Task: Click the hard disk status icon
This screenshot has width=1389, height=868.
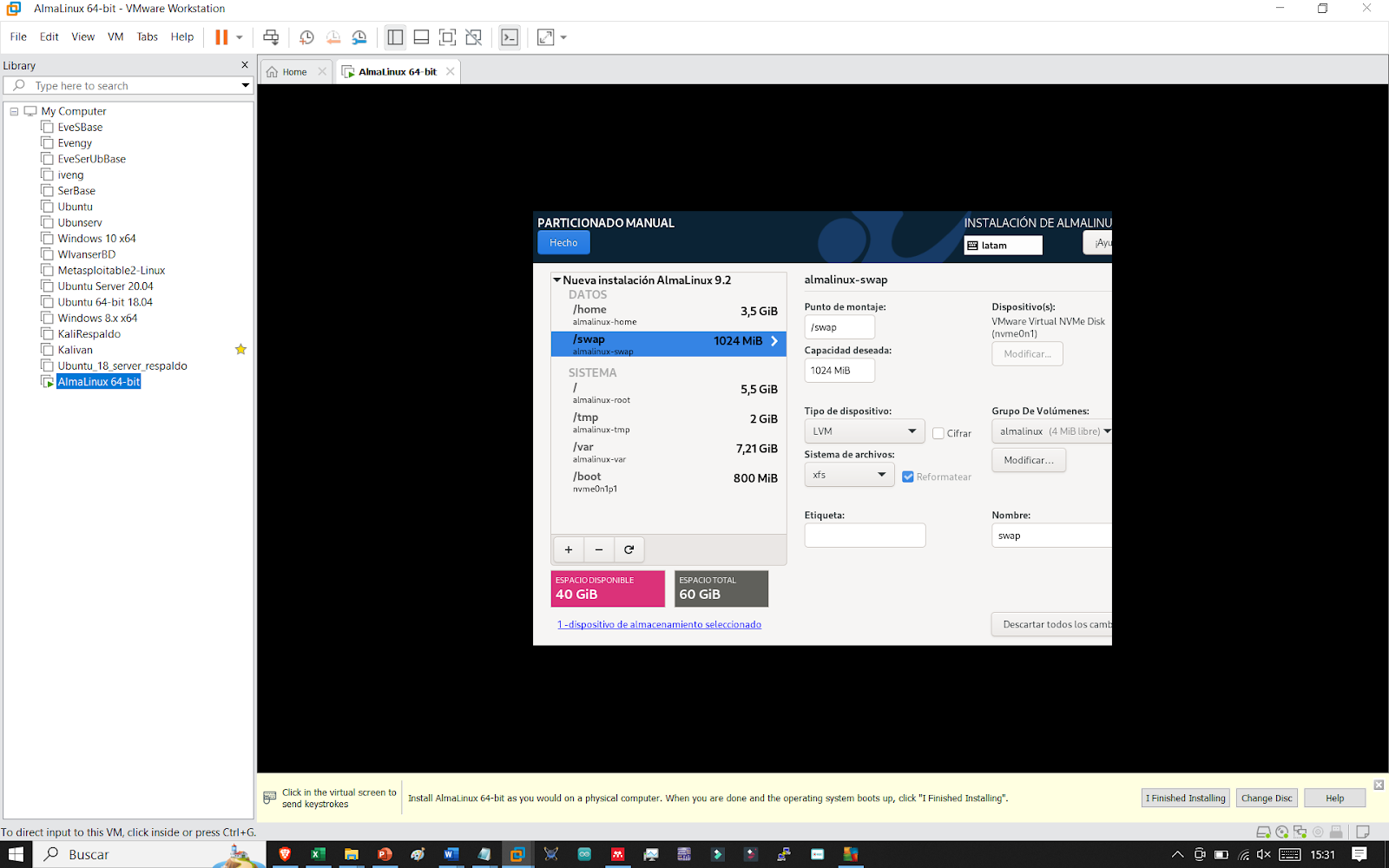Action: pos(1263,832)
